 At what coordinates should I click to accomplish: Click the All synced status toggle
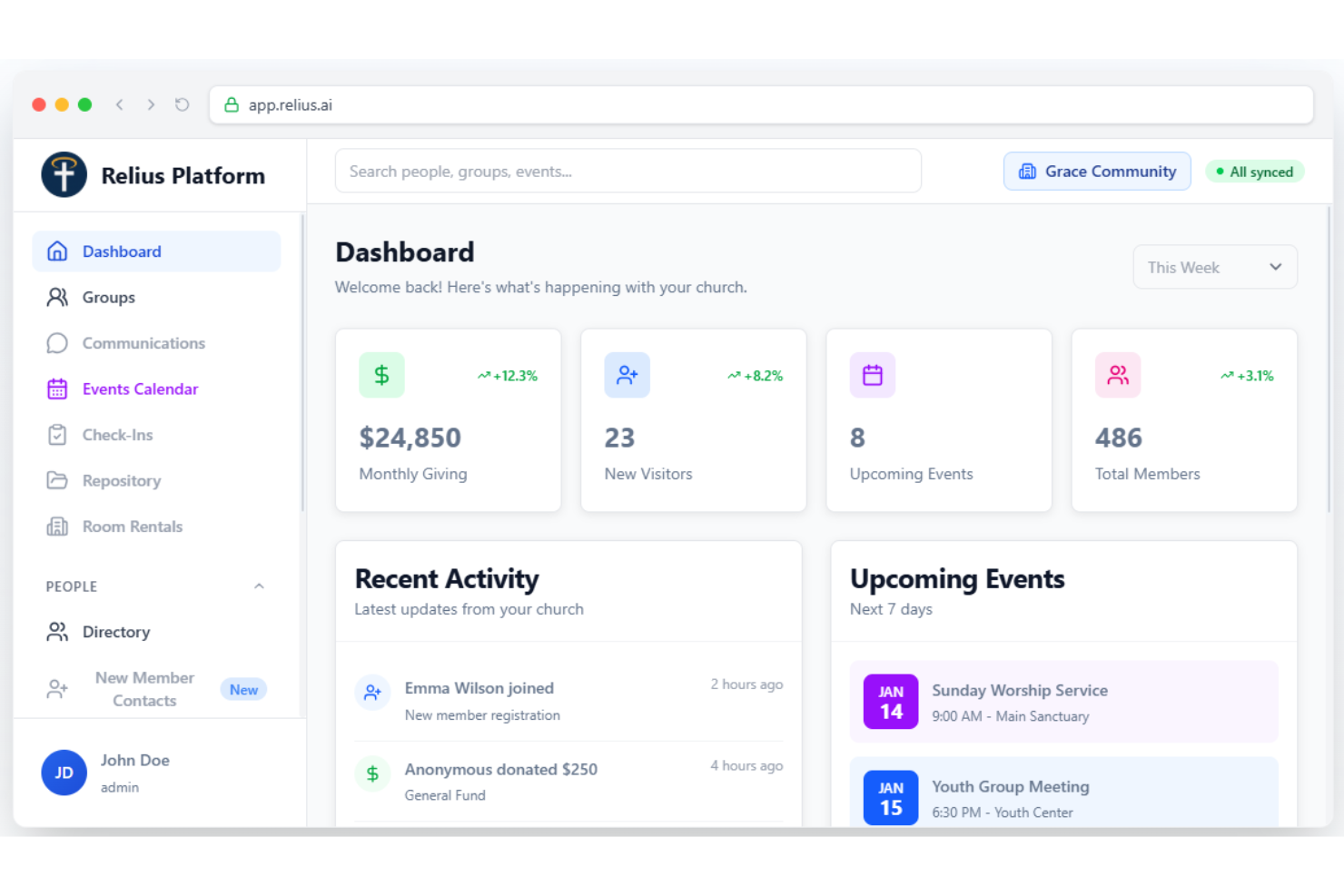coord(1255,171)
